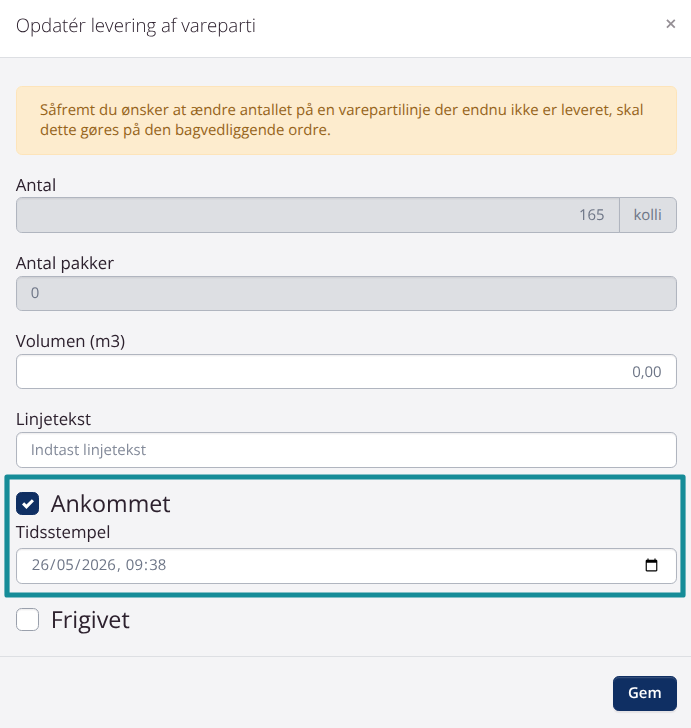The image size is (691, 728).
Task: Close the Opdatér levering af vareparti dialog
Action: click(x=670, y=24)
